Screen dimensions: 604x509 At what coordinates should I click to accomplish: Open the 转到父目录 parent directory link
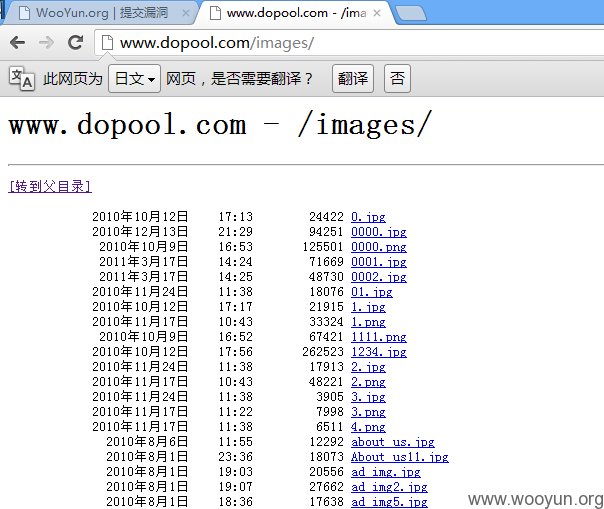(50, 186)
